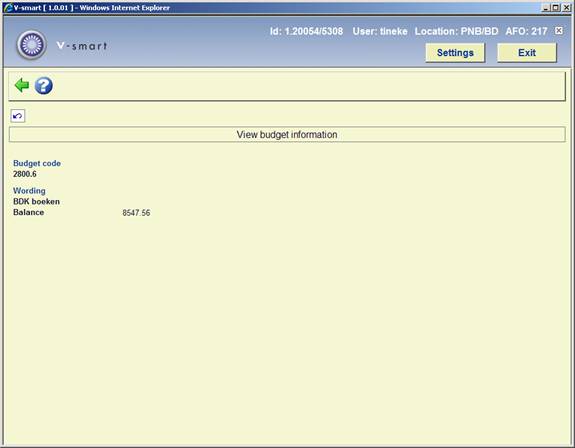Minimize the V-smart browser window
The height and width of the screenshot is (448, 575).
546,7
